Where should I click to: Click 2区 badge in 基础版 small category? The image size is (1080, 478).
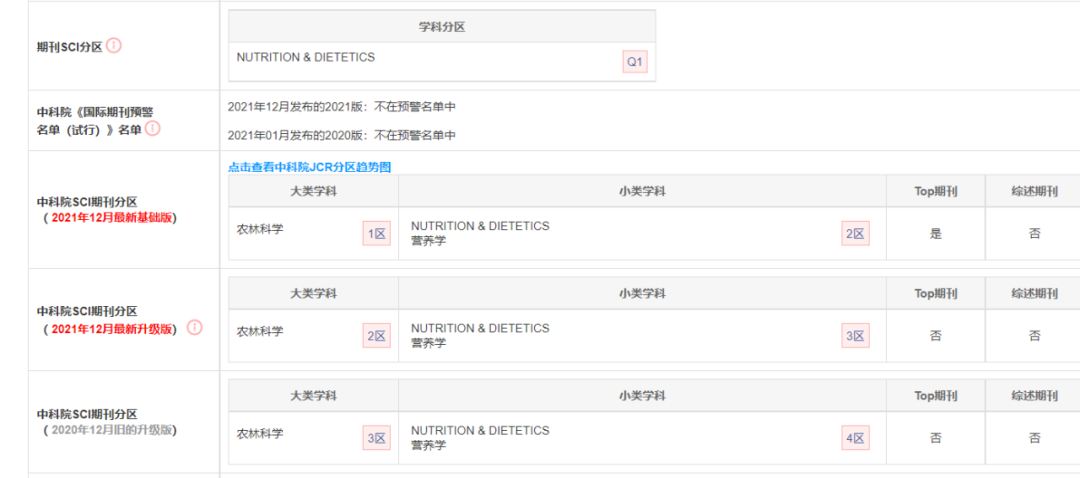[x=855, y=234]
